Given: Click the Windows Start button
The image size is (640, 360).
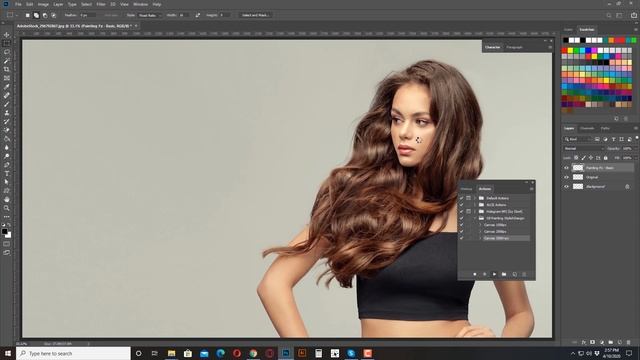Looking at the screenshot, I should click(8, 353).
